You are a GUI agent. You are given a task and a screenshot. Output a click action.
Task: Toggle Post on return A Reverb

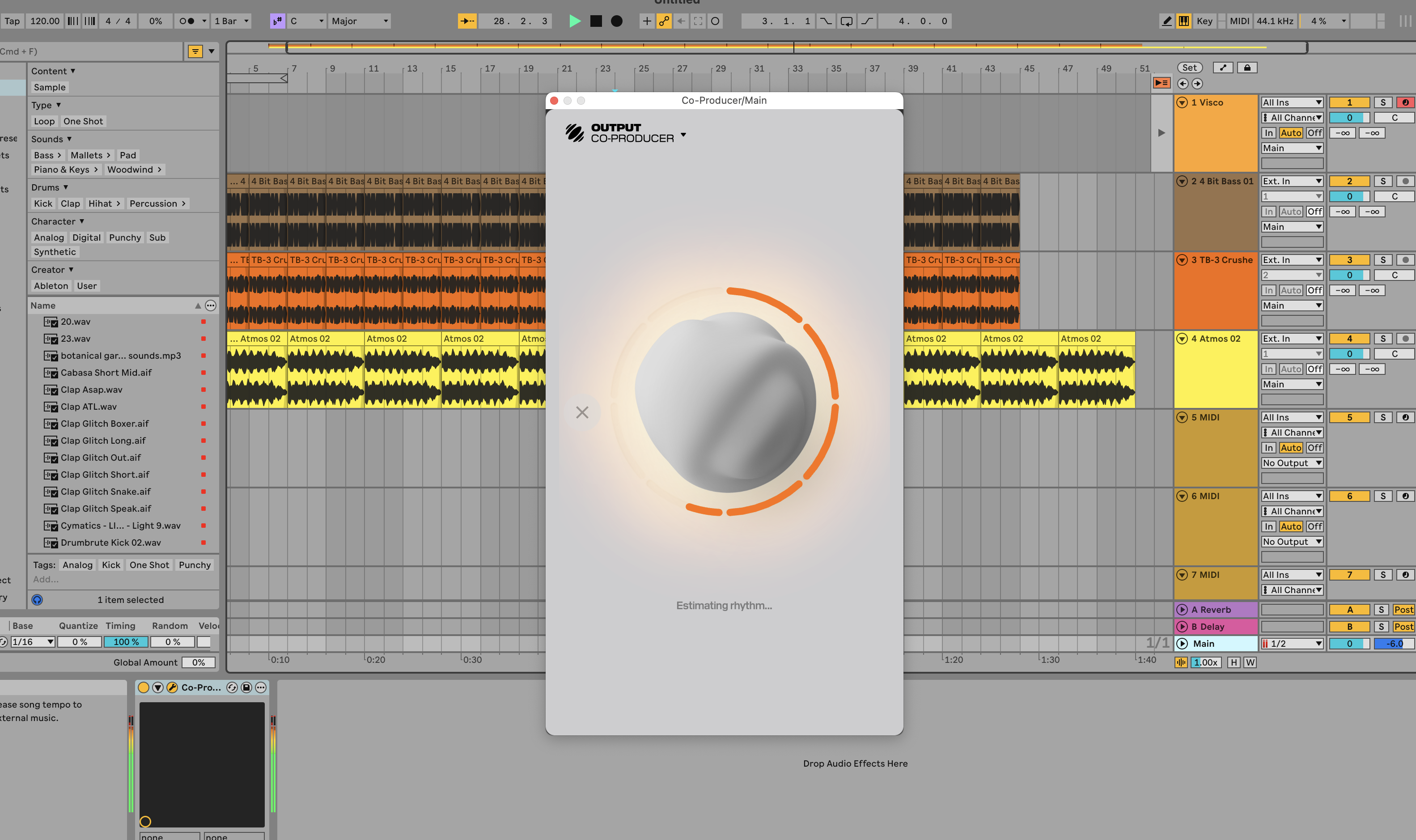pyautogui.click(x=1403, y=610)
